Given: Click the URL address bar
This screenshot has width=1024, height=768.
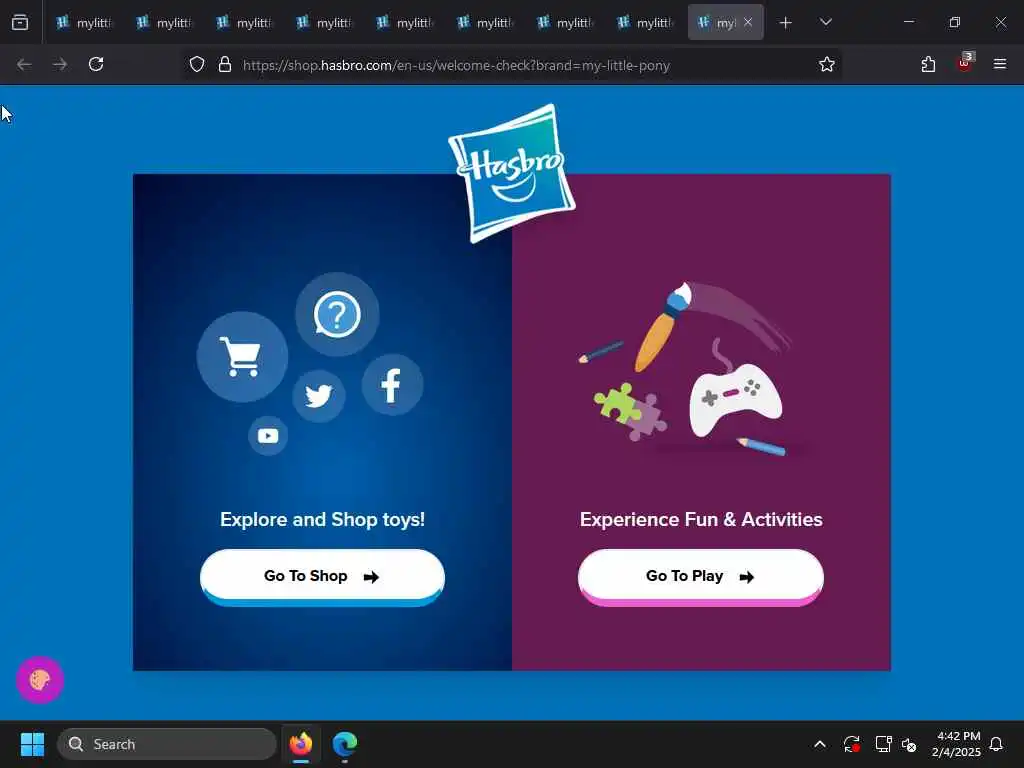Looking at the screenshot, I should [513, 65].
